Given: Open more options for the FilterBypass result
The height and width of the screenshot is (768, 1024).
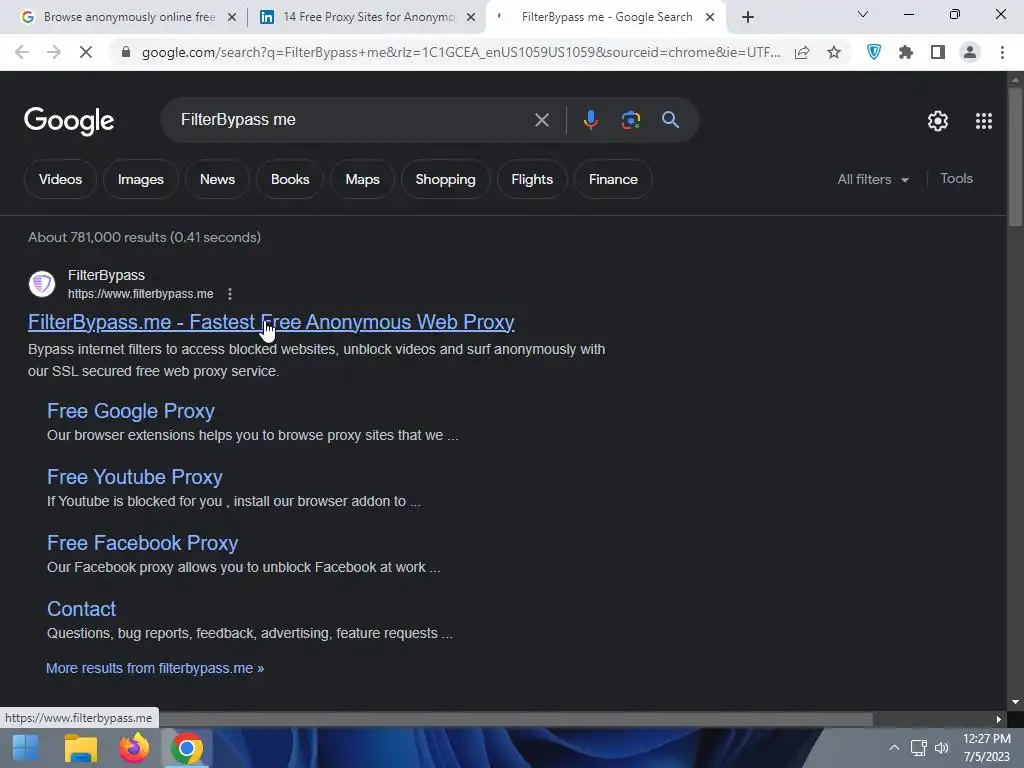Looking at the screenshot, I should coord(230,294).
